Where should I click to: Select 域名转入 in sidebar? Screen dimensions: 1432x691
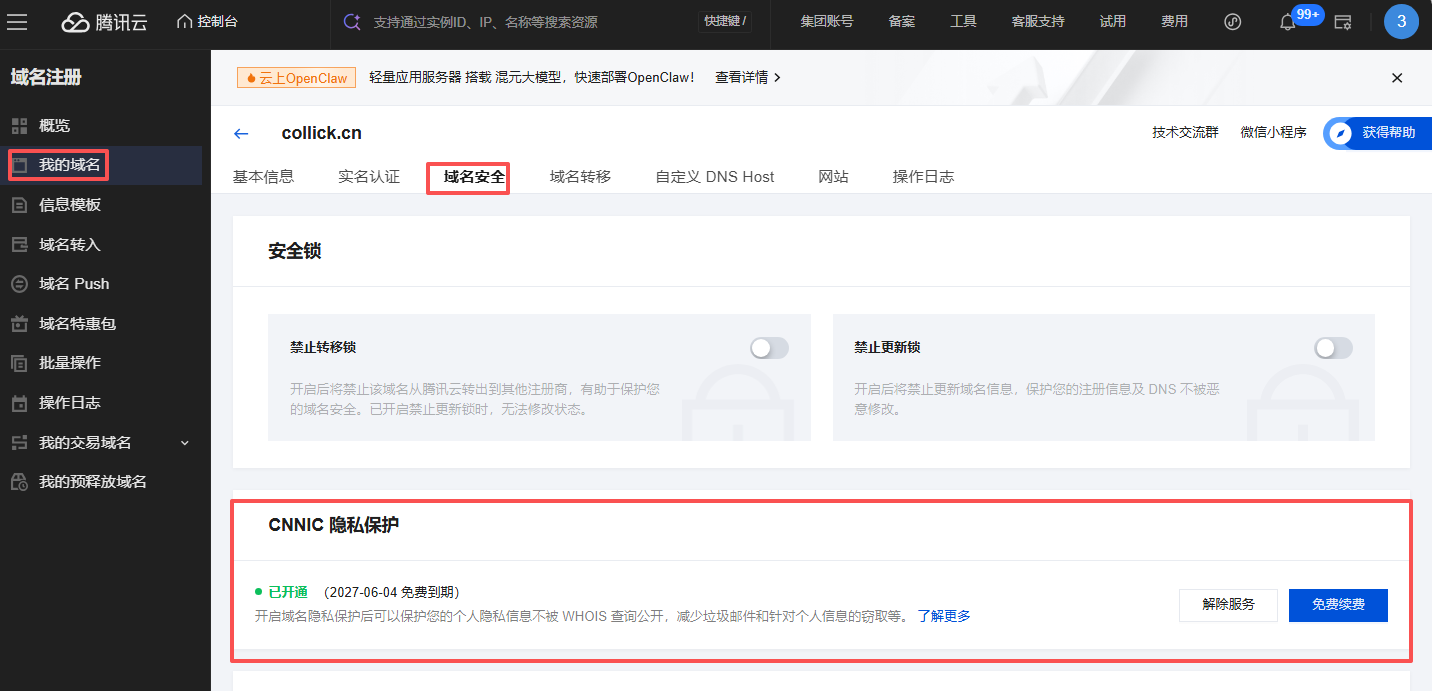tap(70, 244)
